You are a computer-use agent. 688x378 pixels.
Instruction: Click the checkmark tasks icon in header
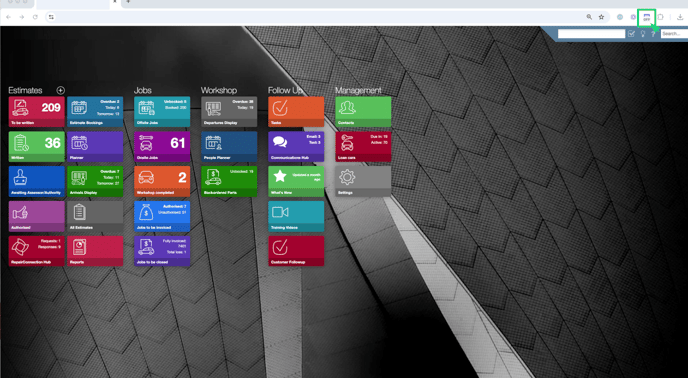click(x=631, y=33)
